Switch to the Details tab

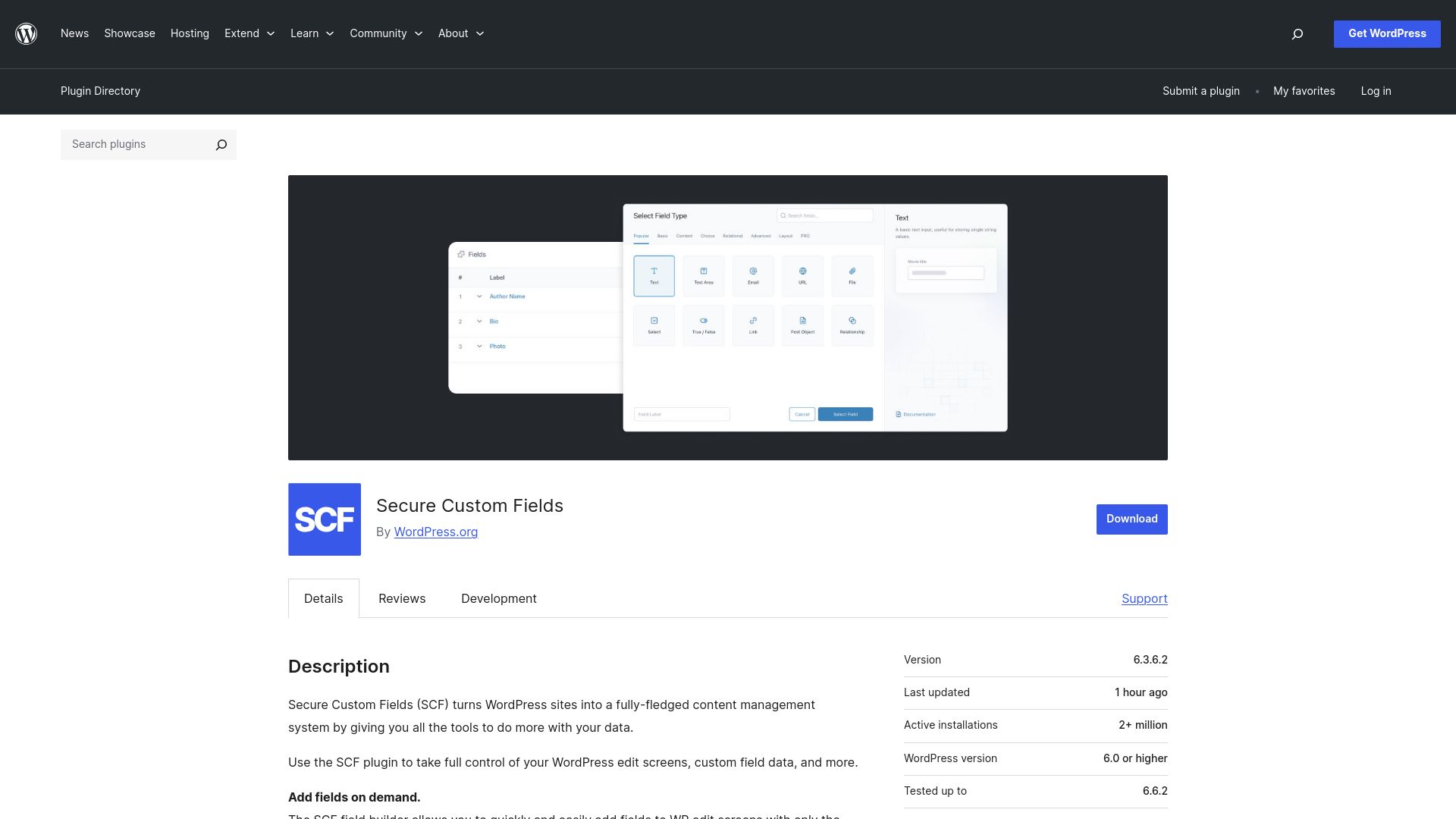pyautogui.click(x=324, y=598)
